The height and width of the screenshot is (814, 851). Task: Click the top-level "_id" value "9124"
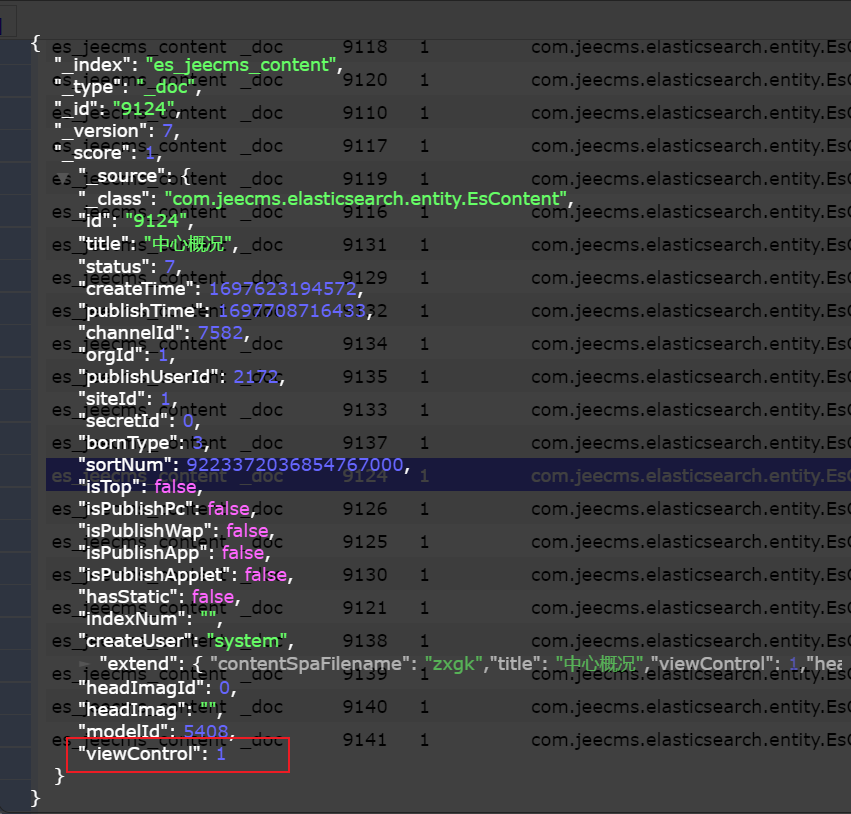pyautogui.click(x=143, y=109)
